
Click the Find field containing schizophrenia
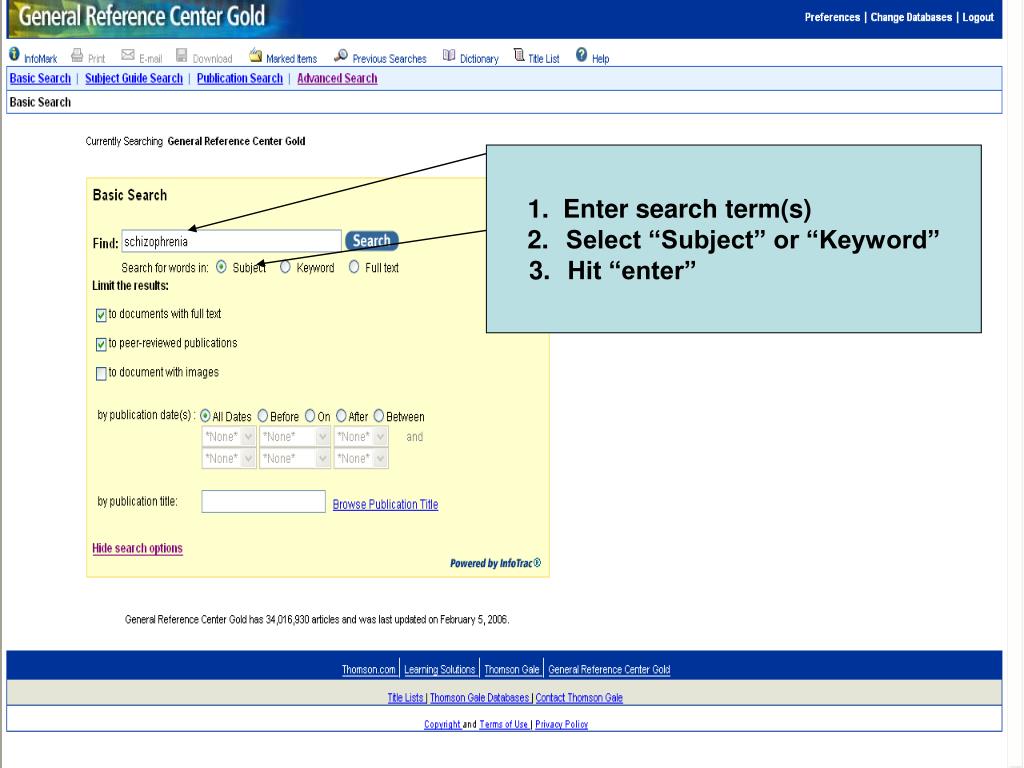(231, 242)
